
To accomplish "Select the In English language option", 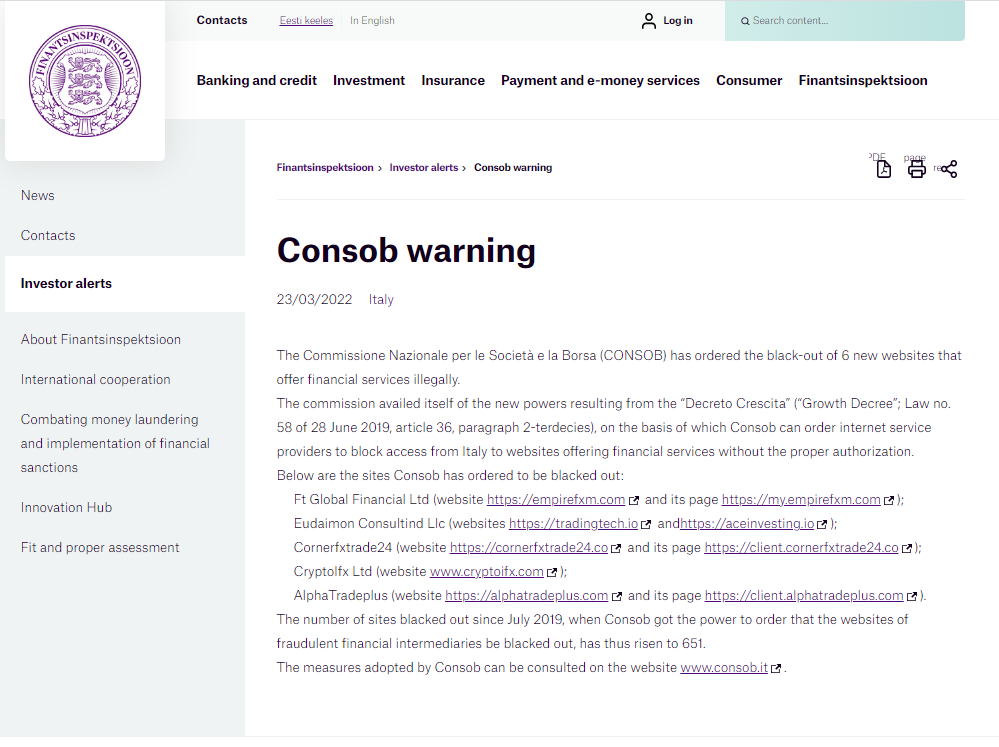I will tap(372, 20).
